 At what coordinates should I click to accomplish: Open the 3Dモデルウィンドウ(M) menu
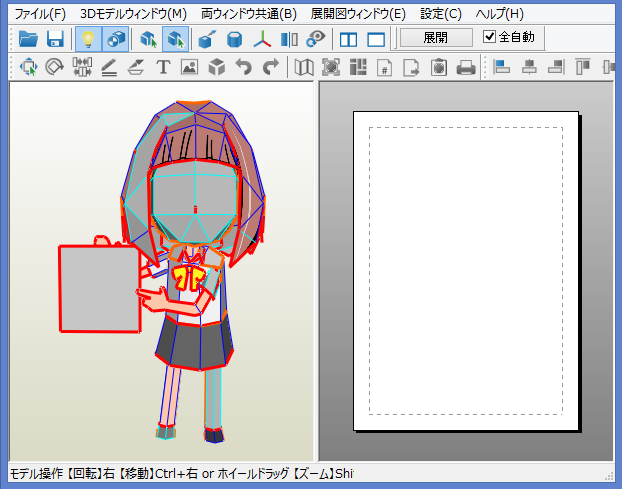pyautogui.click(x=133, y=14)
